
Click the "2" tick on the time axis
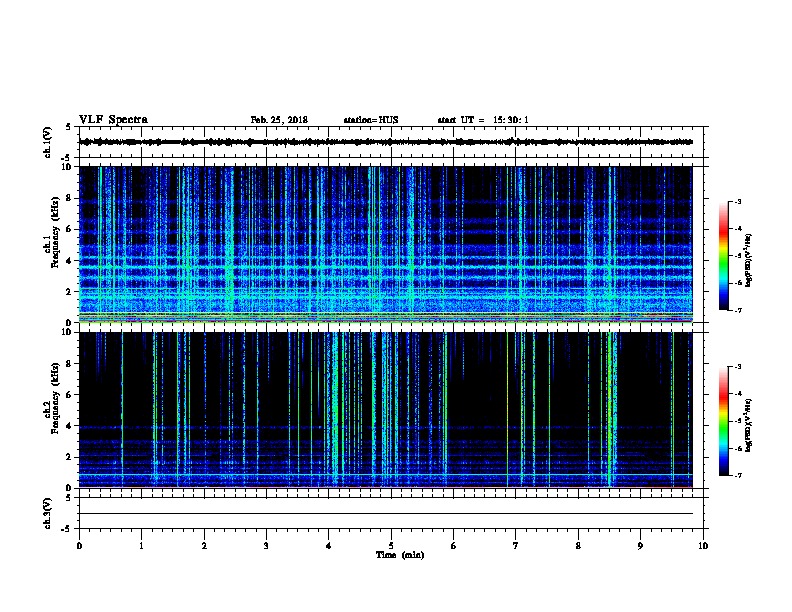[x=204, y=546]
